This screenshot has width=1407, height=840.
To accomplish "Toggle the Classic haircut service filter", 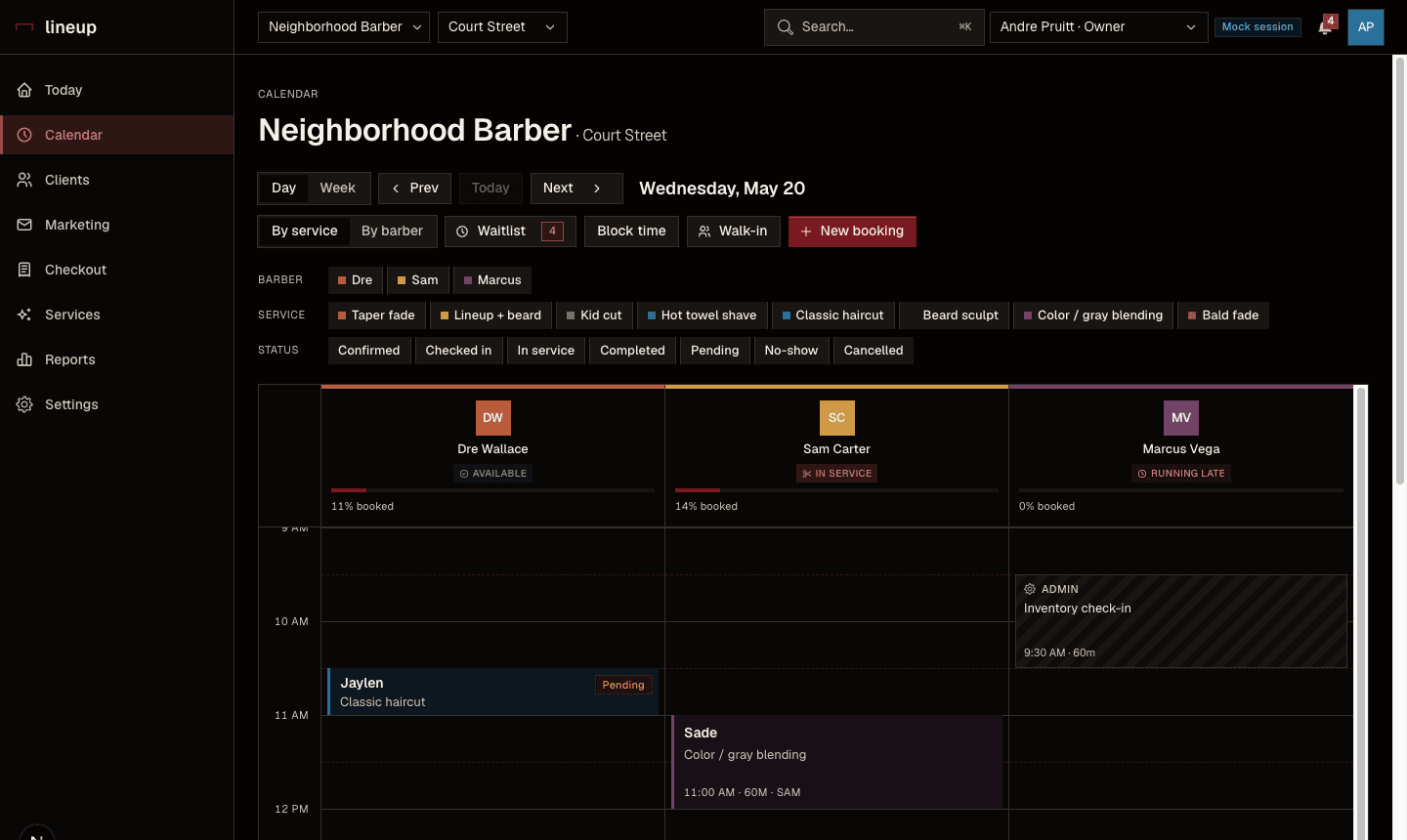I will tap(832, 315).
